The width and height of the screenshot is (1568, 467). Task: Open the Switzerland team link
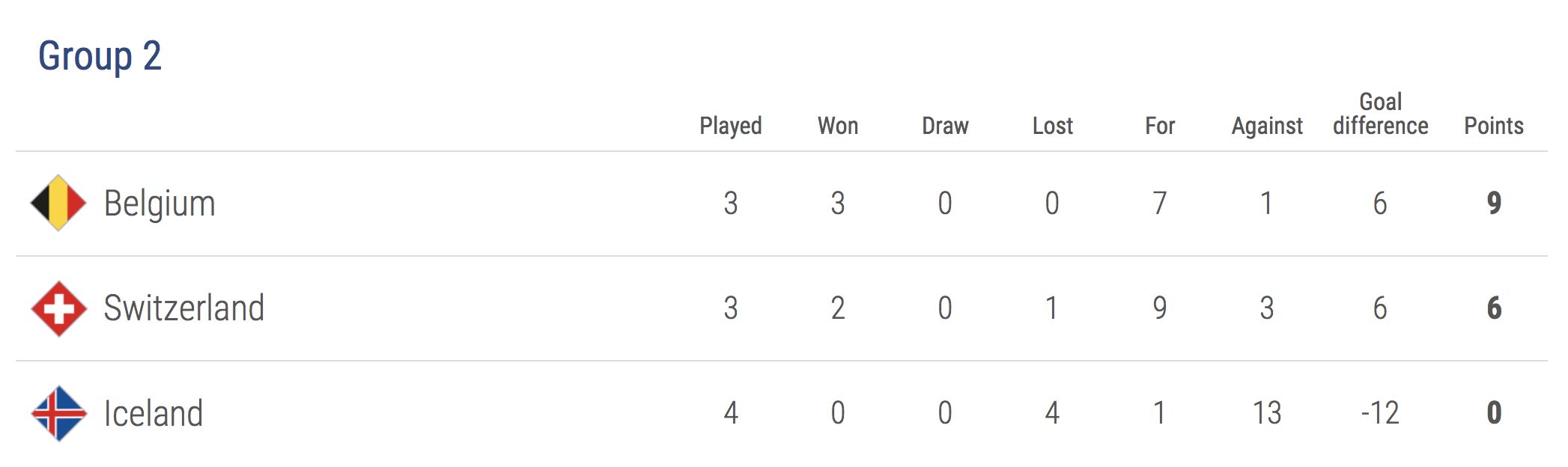point(184,308)
